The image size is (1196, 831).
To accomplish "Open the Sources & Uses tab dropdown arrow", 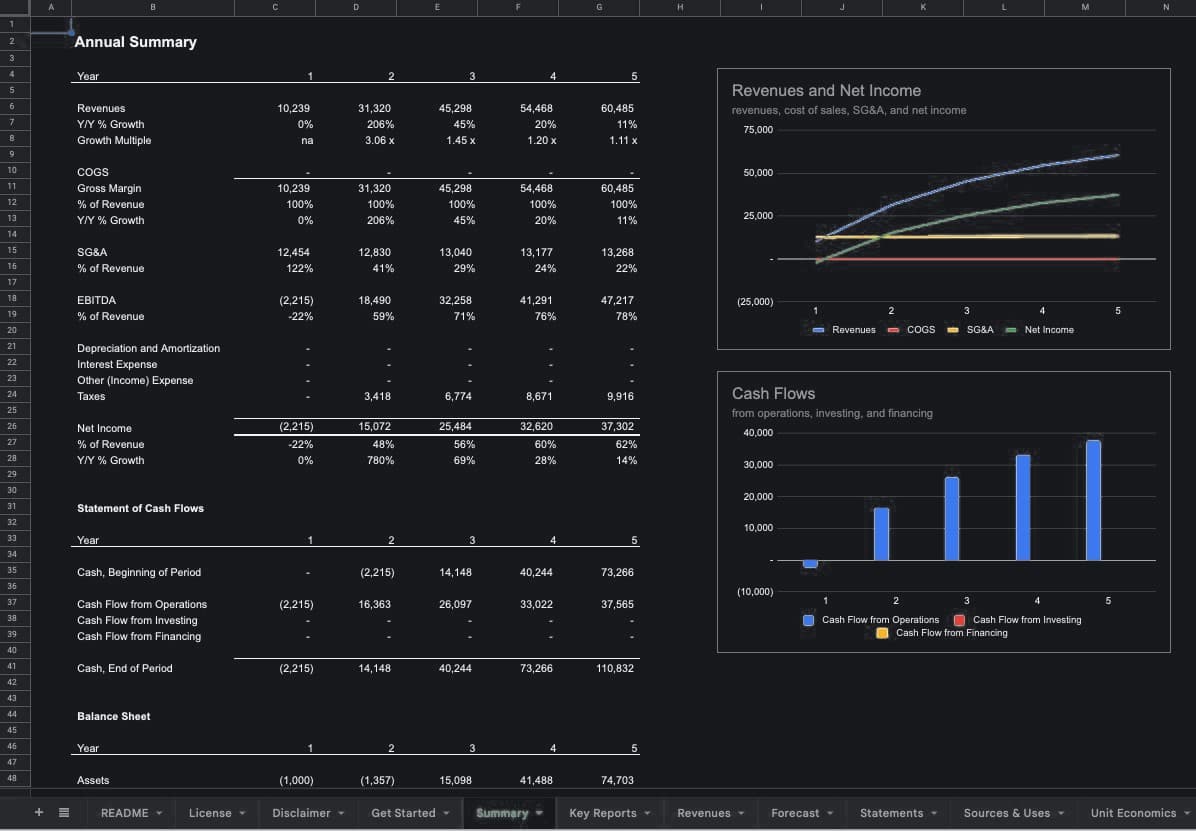I will coord(1061,813).
